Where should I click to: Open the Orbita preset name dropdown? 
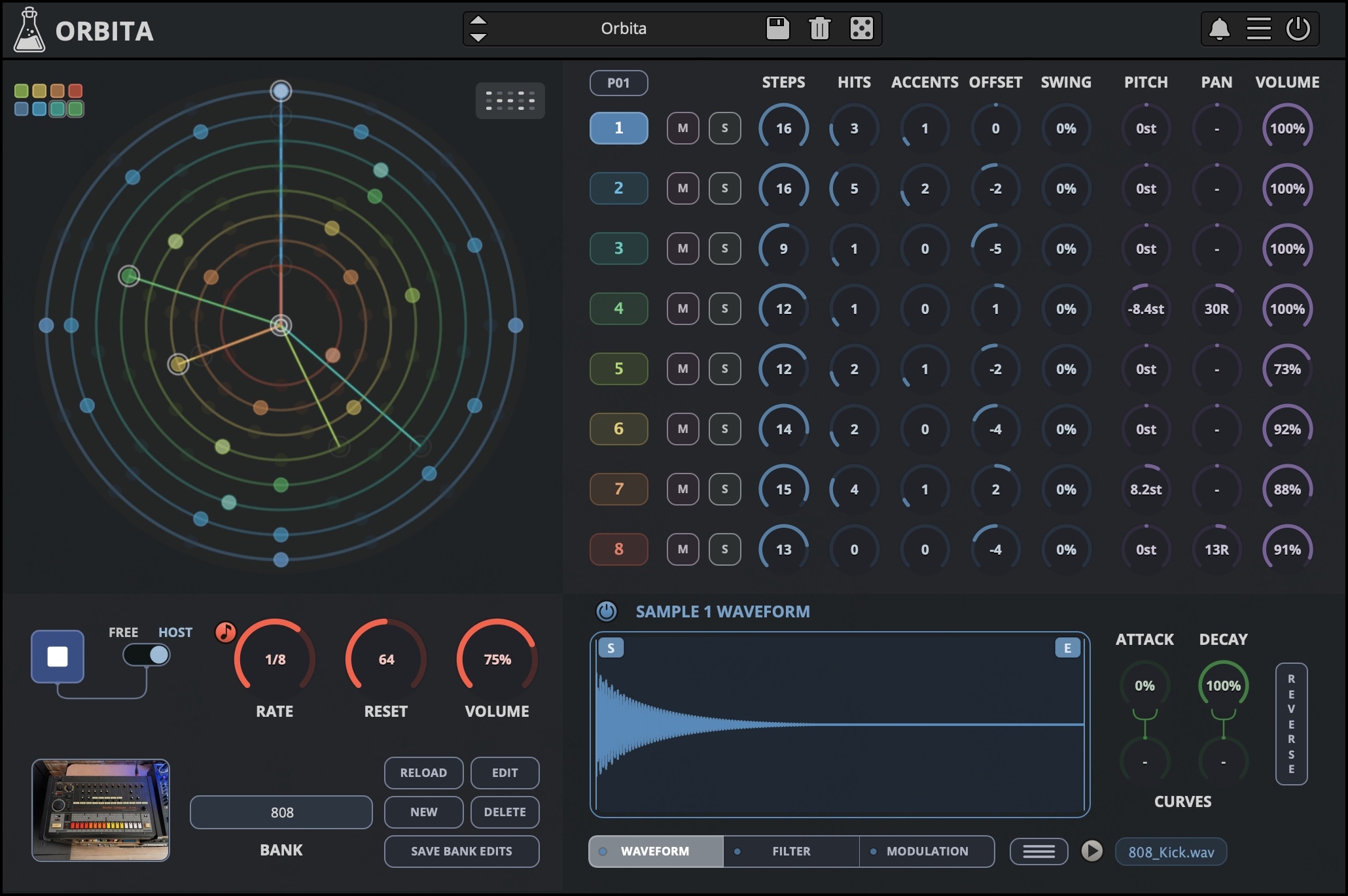point(624,29)
